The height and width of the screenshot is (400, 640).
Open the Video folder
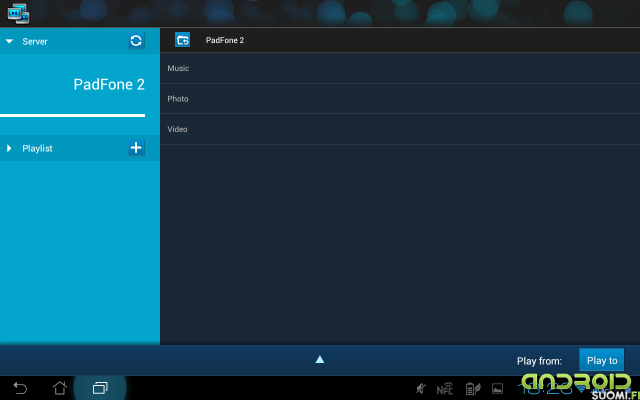pos(400,129)
